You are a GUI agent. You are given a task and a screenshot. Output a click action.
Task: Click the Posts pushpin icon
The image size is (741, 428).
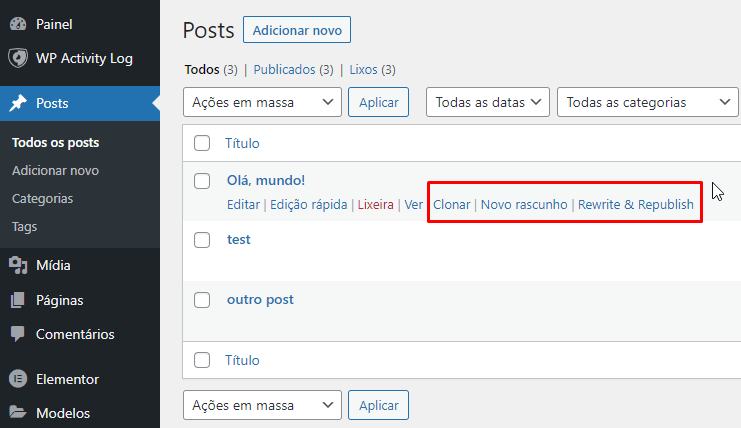pos(18,102)
